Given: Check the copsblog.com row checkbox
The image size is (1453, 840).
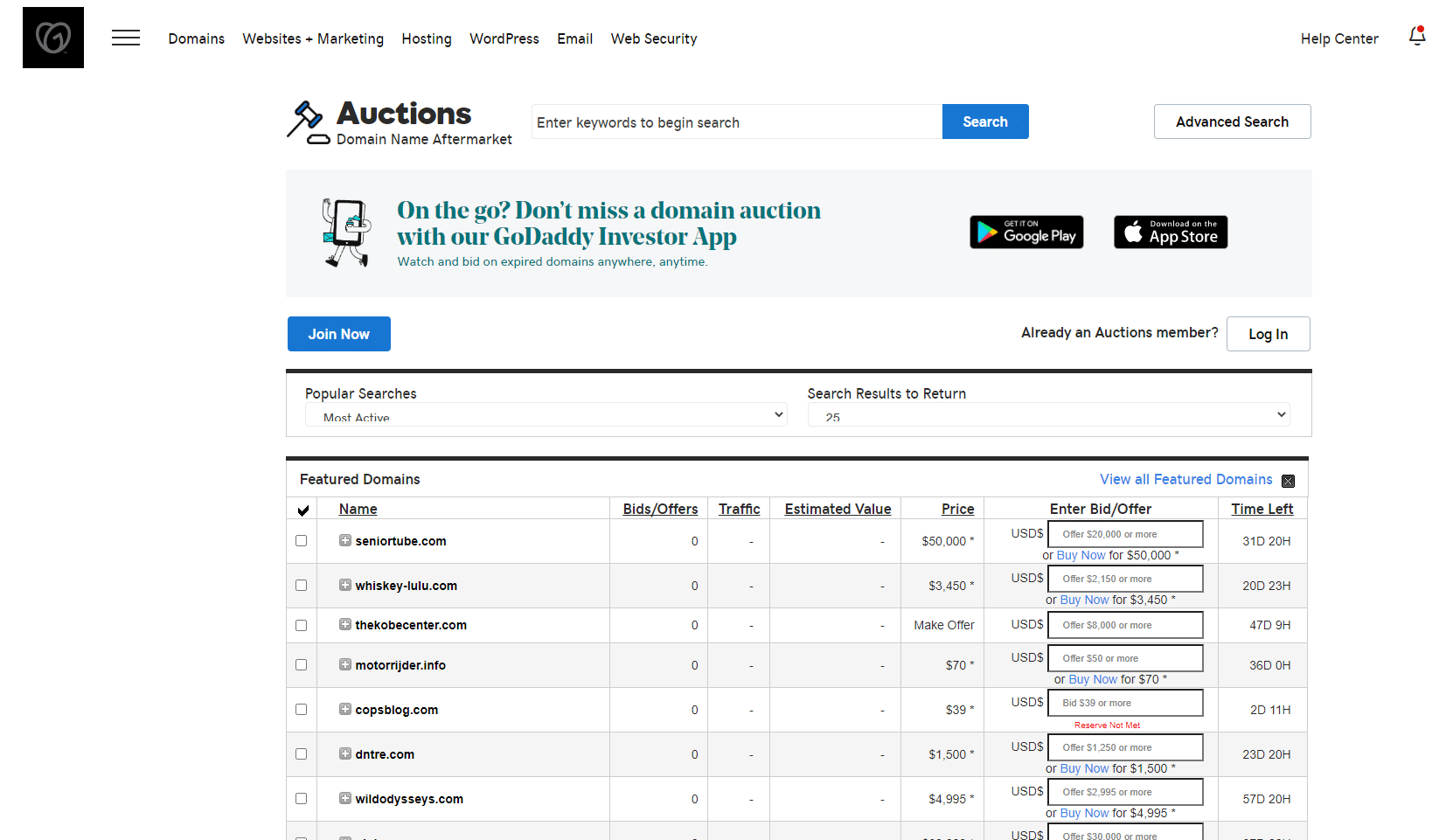Looking at the screenshot, I should coord(302,710).
